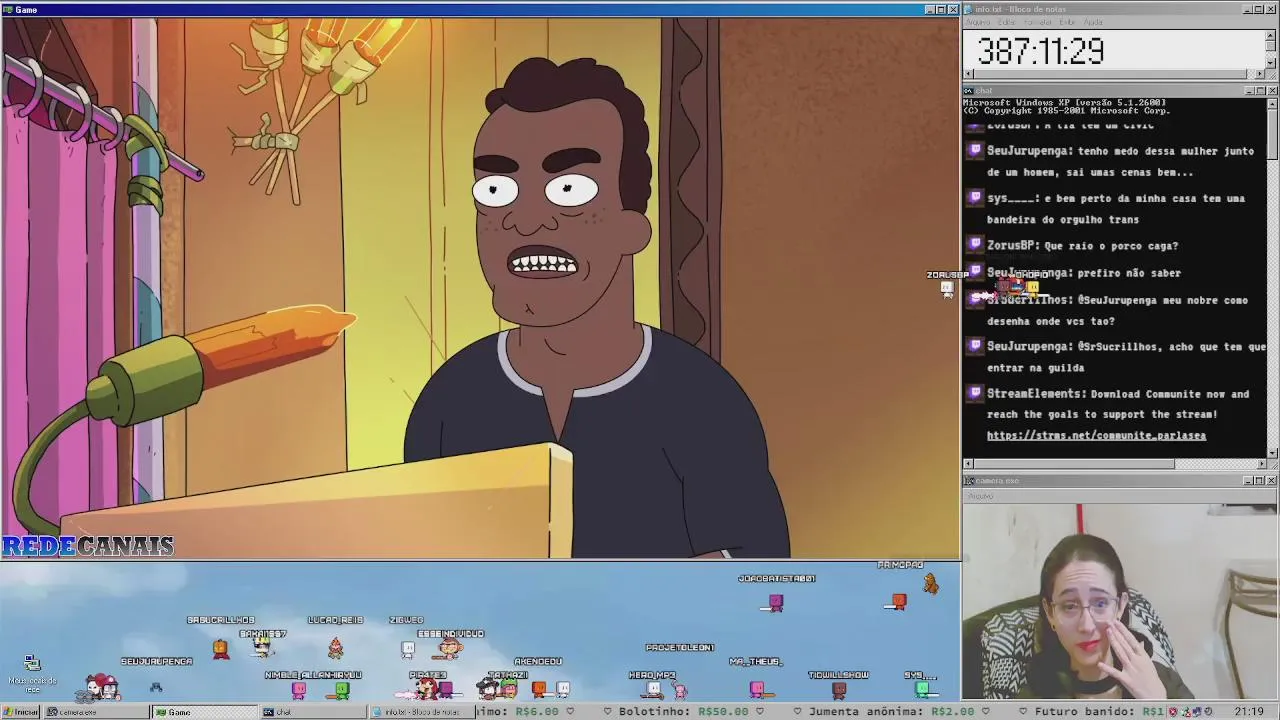
Task: Open the strms.net/communite_parlasea link in chat
Action: pos(1096,436)
